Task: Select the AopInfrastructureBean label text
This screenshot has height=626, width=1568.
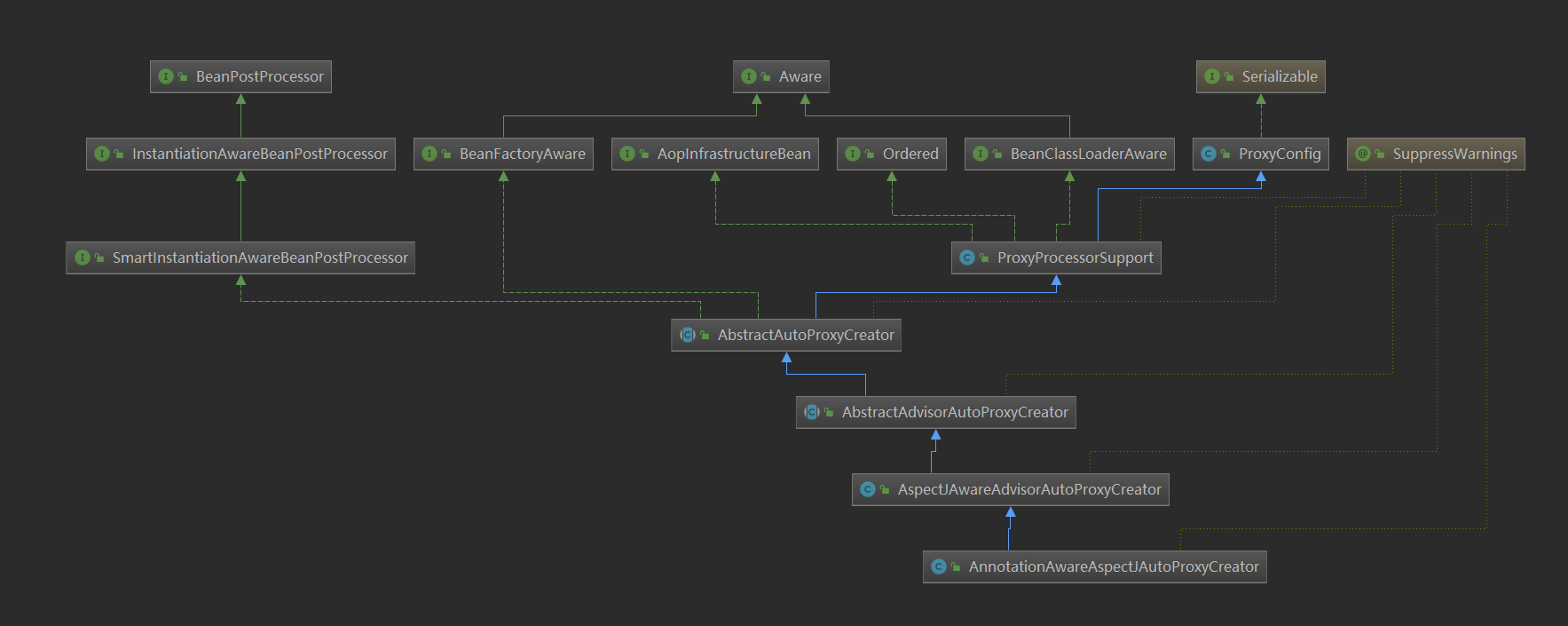Action: pos(734,155)
